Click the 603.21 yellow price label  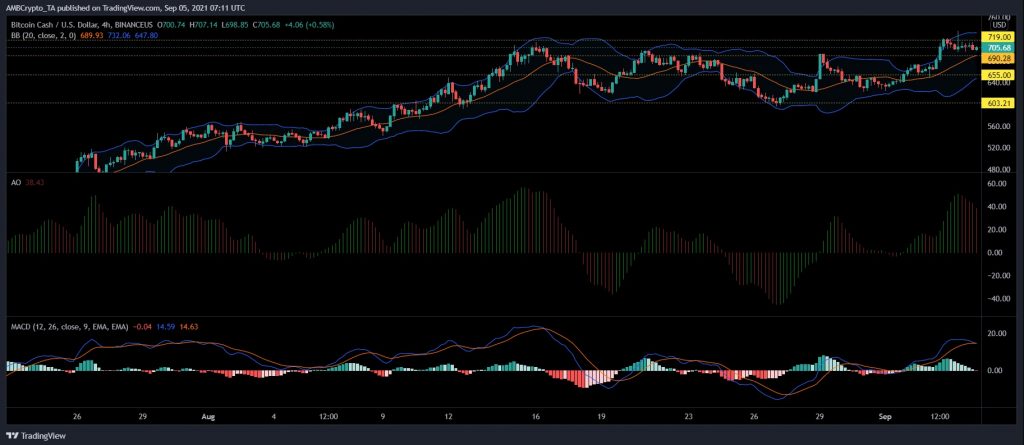pyautogui.click(x=999, y=103)
